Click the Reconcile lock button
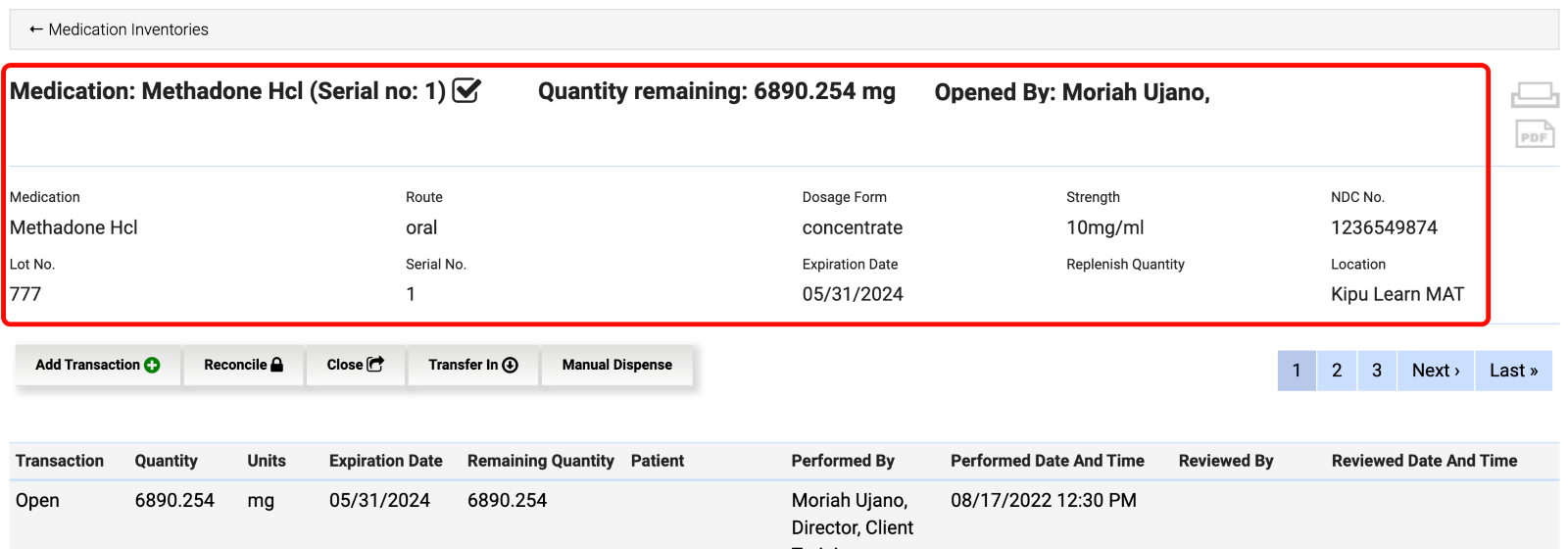Viewport: 1568px width, 549px height. [x=243, y=365]
